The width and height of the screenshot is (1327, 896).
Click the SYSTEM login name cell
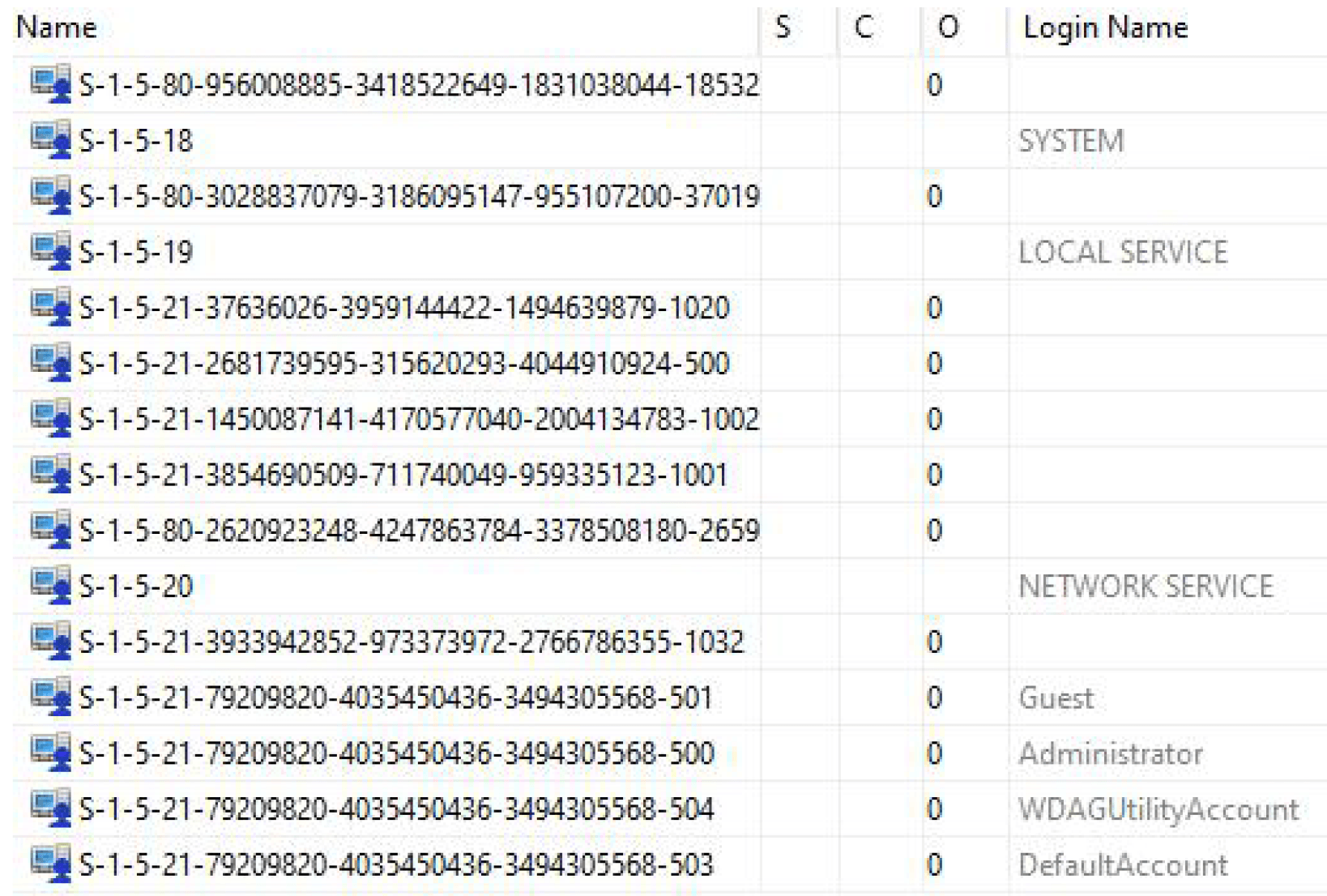coord(1071,141)
